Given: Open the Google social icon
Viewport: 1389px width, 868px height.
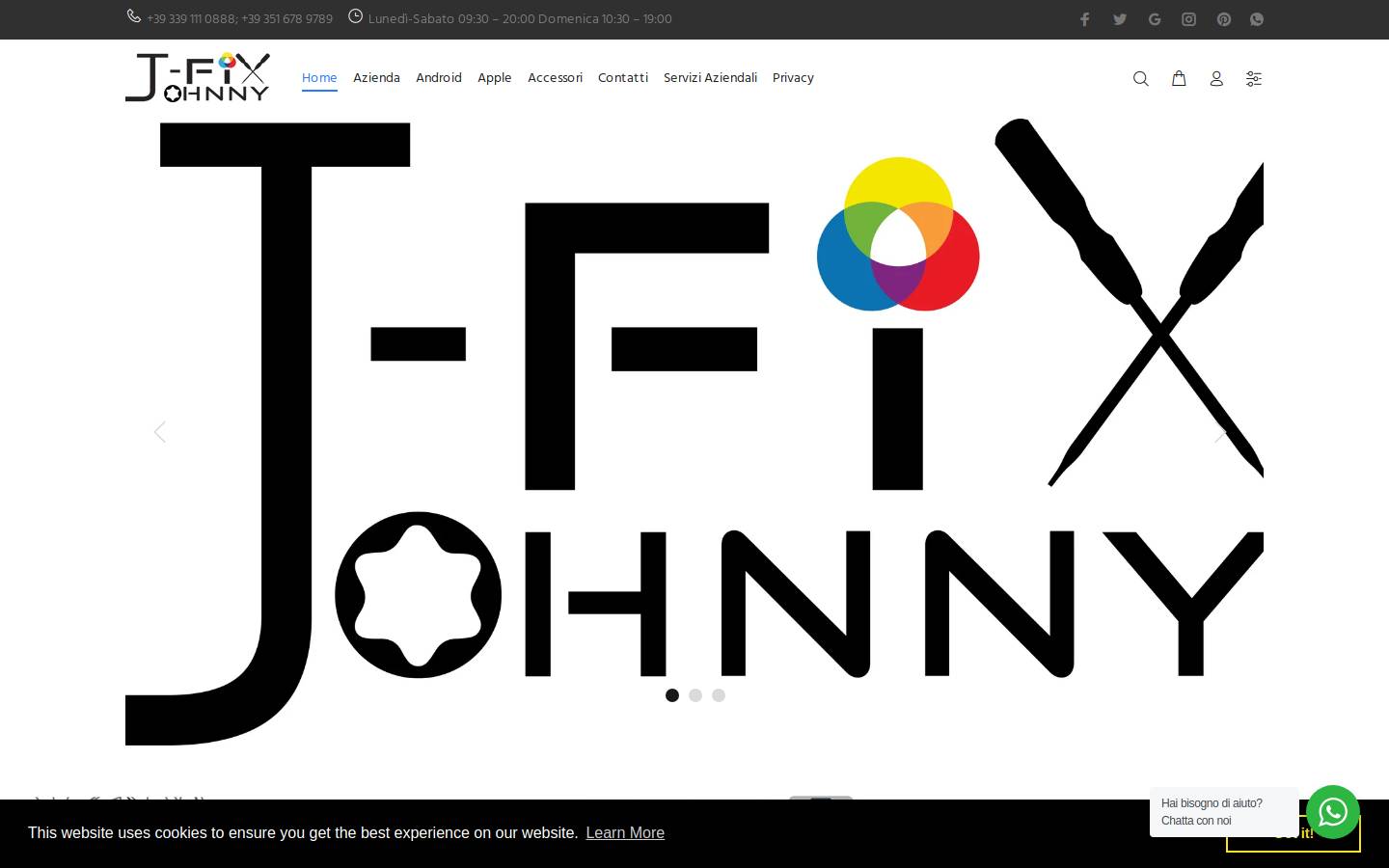Looking at the screenshot, I should coord(1155,19).
